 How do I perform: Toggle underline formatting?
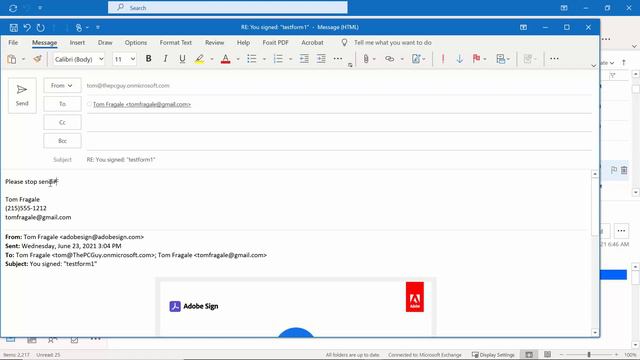pyautogui.click(x=182, y=59)
